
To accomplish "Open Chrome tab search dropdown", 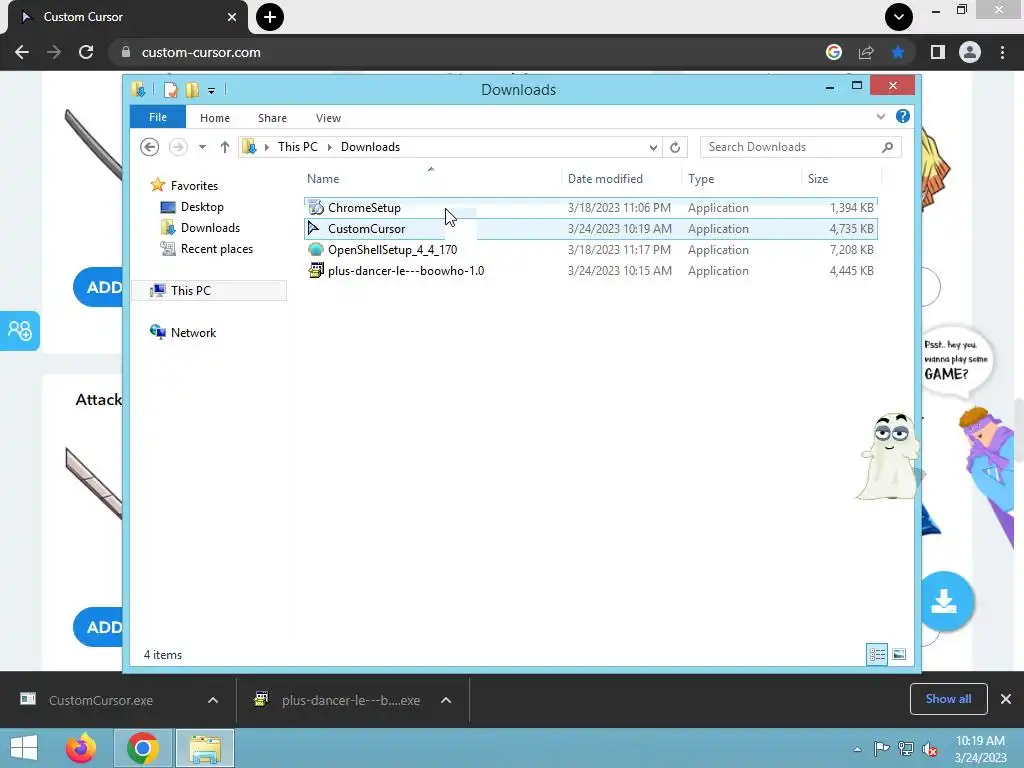I will coord(899,17).
